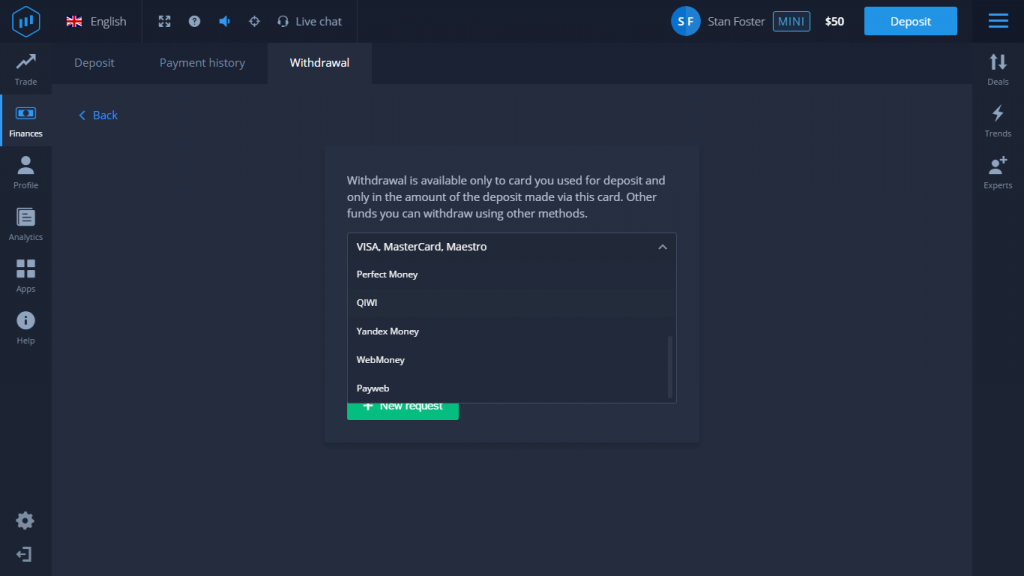The image size is (1024, 576).
Task: Click the blue Deposit button
Action: 910,22
